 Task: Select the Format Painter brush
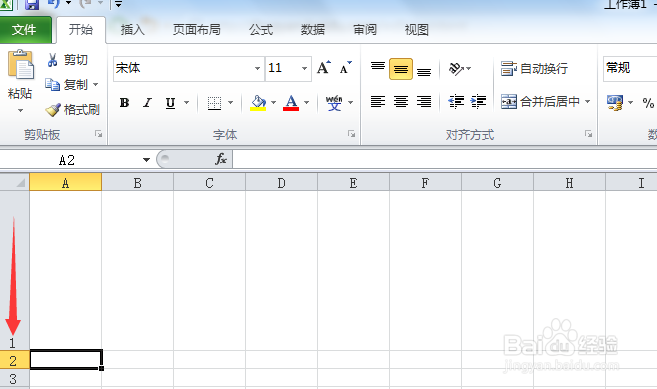[72, 110]
